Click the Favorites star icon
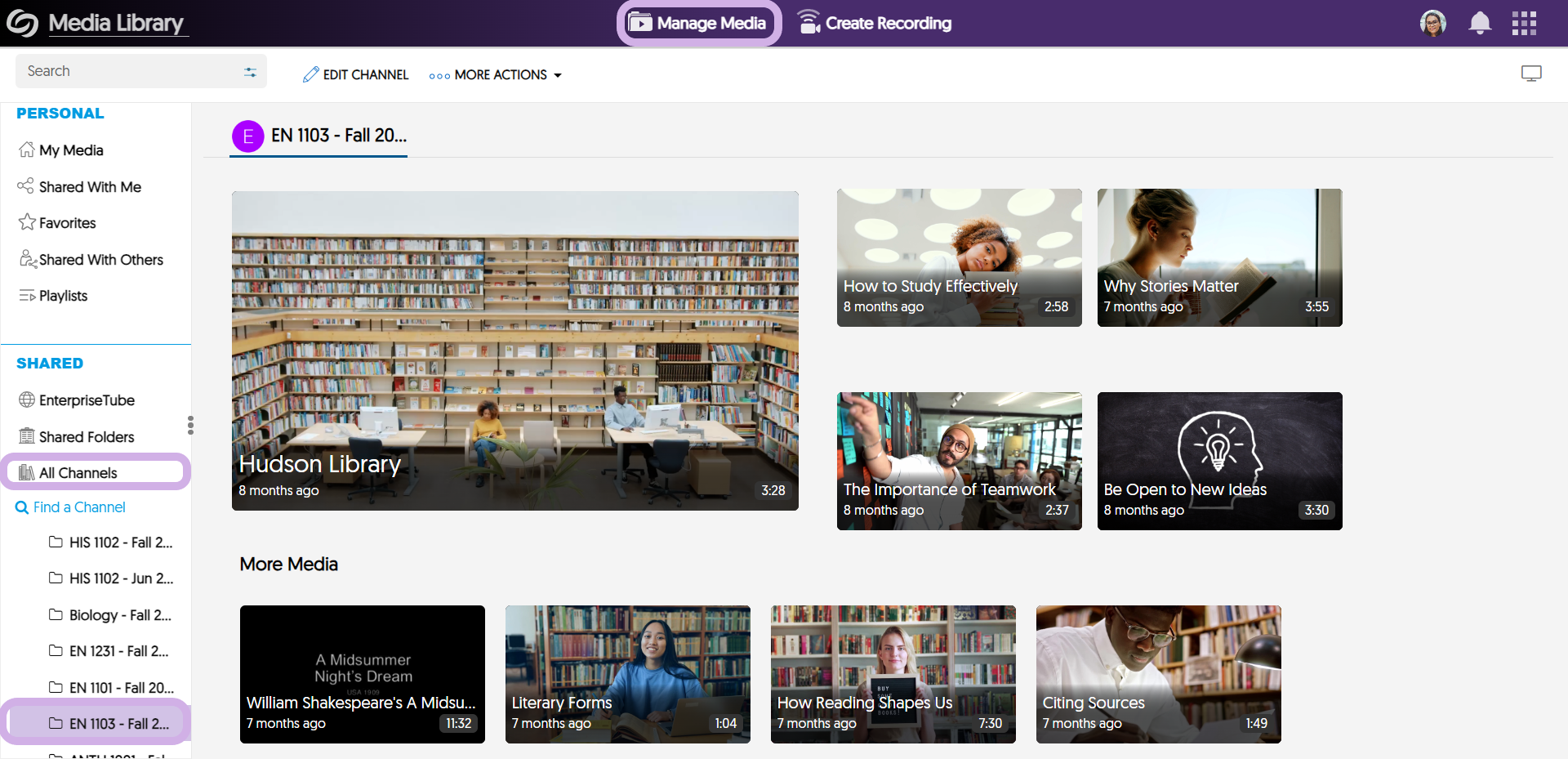The height and width of the screenshot is (759, 1568). [x=27, y=222]
